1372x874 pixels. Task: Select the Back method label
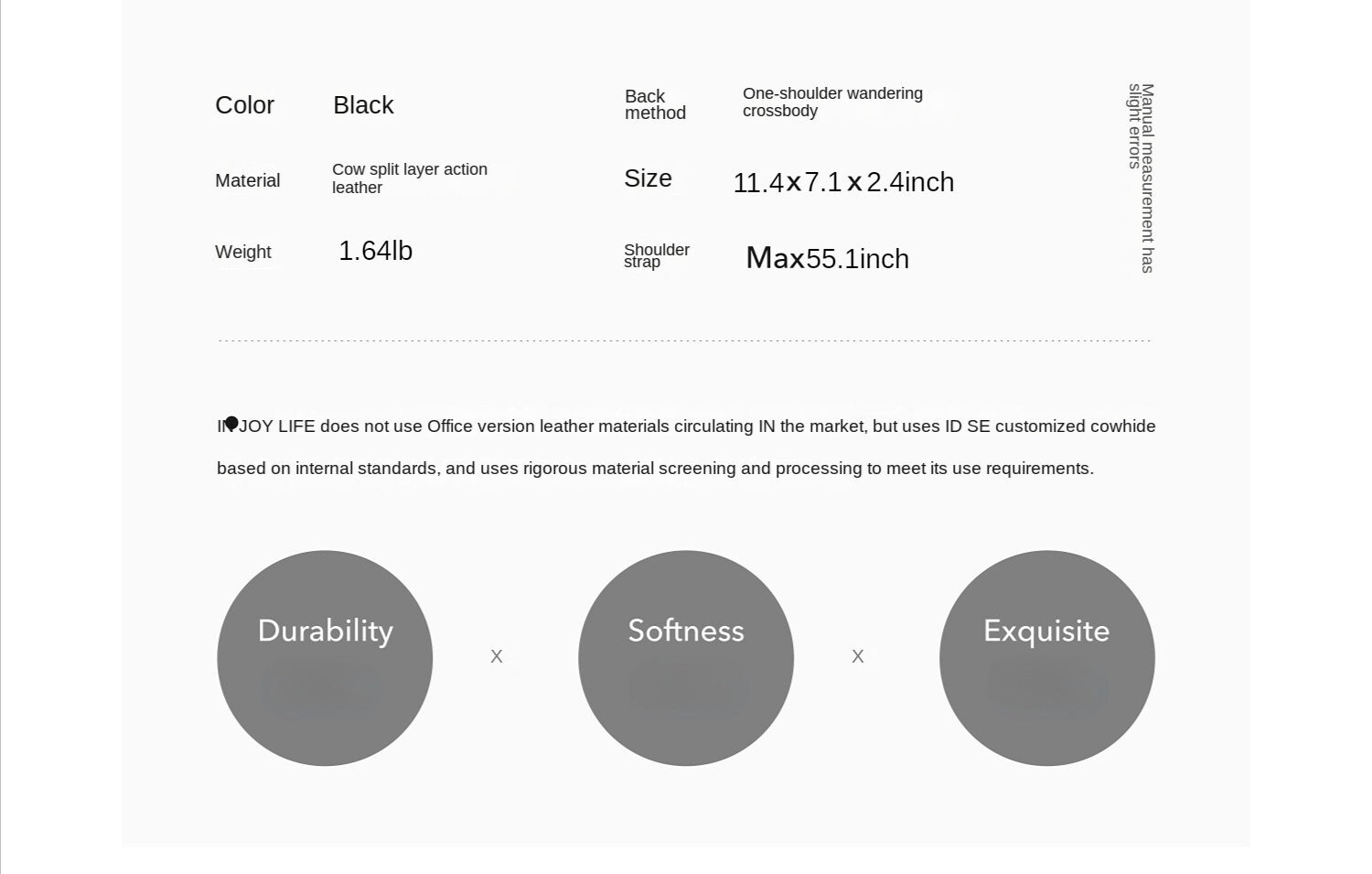tap(655, 104)
